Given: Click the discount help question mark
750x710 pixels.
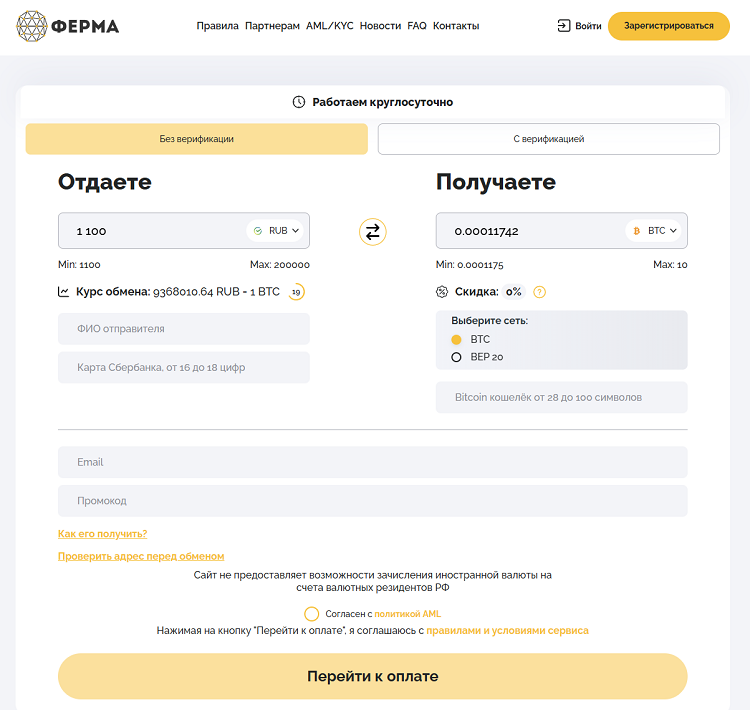Looking at the screenshot, I should pos(539,292).
